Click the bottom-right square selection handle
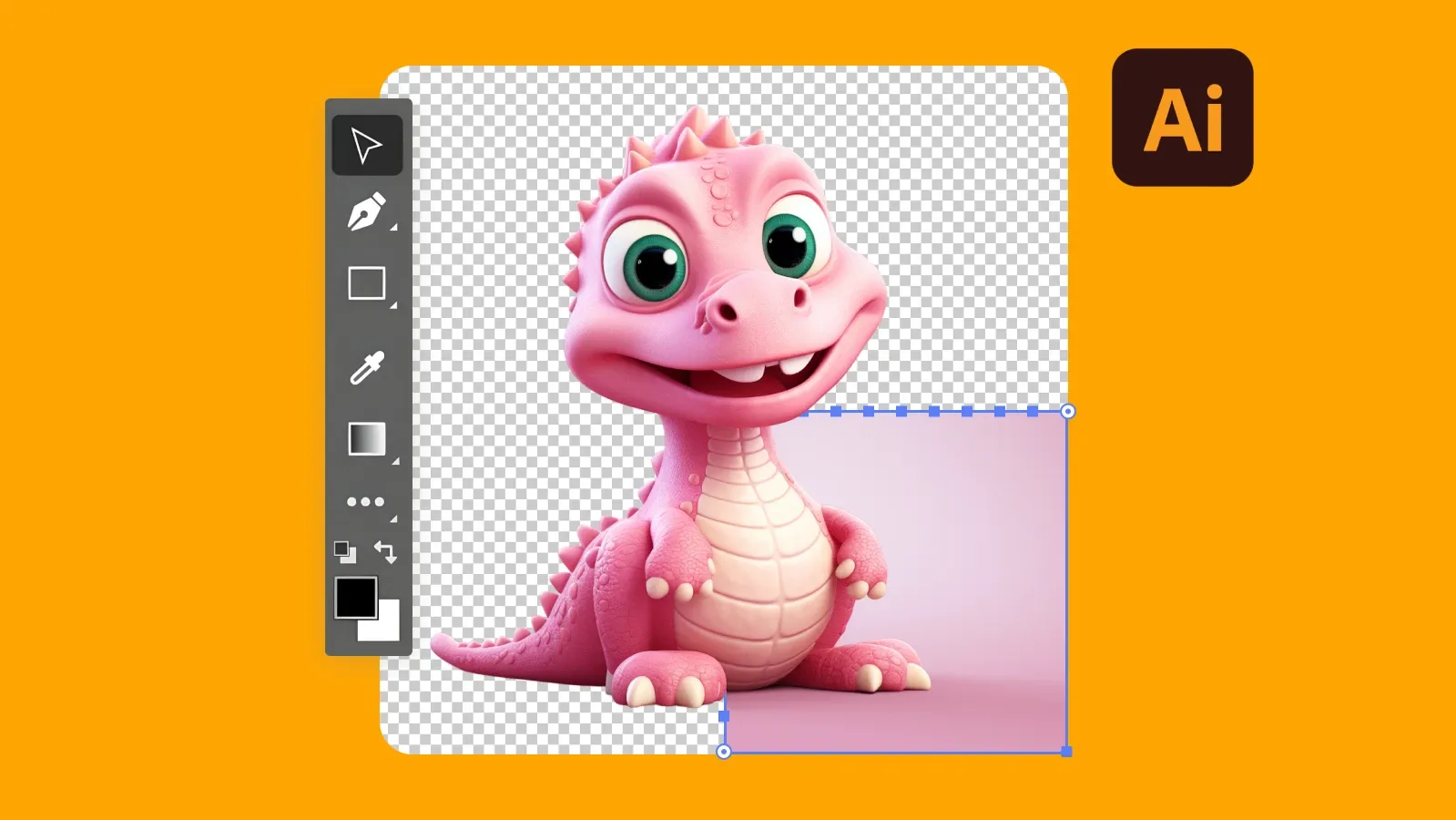 [1067, 752]
